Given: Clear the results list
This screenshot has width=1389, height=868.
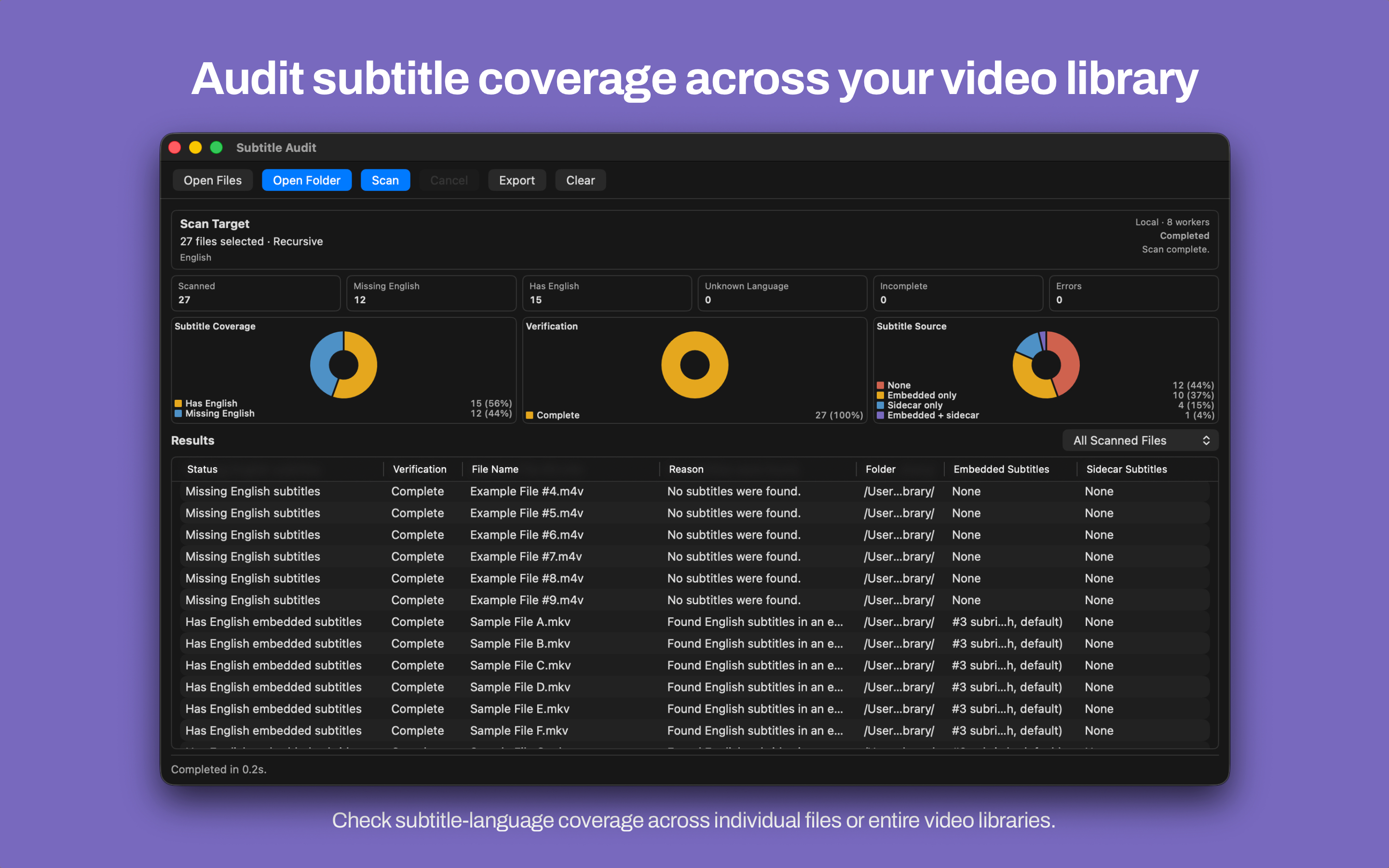Looking at the screenshot, I should pos(580,180).
